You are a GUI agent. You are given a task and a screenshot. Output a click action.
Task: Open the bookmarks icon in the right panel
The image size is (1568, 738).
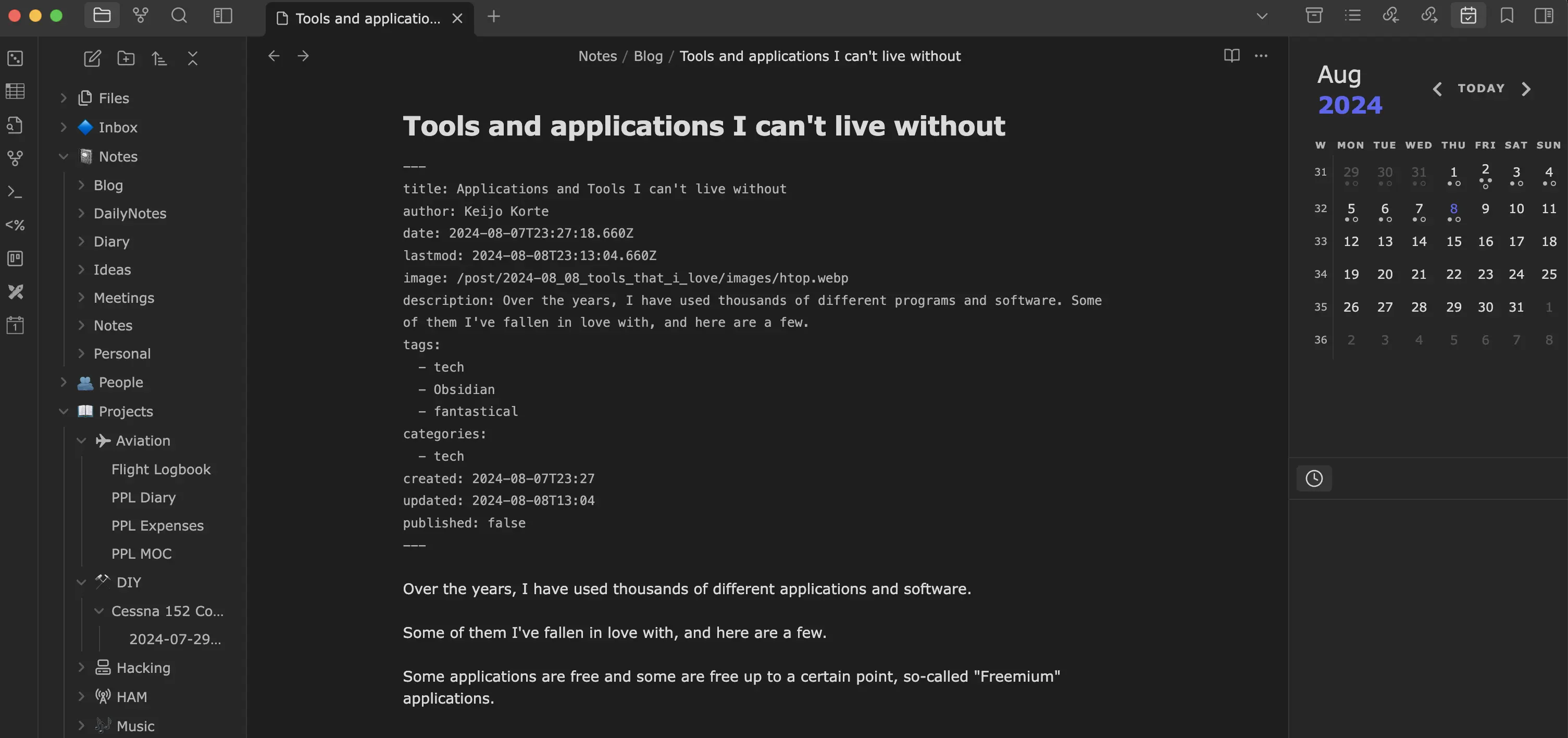(x=1507, y=16)
